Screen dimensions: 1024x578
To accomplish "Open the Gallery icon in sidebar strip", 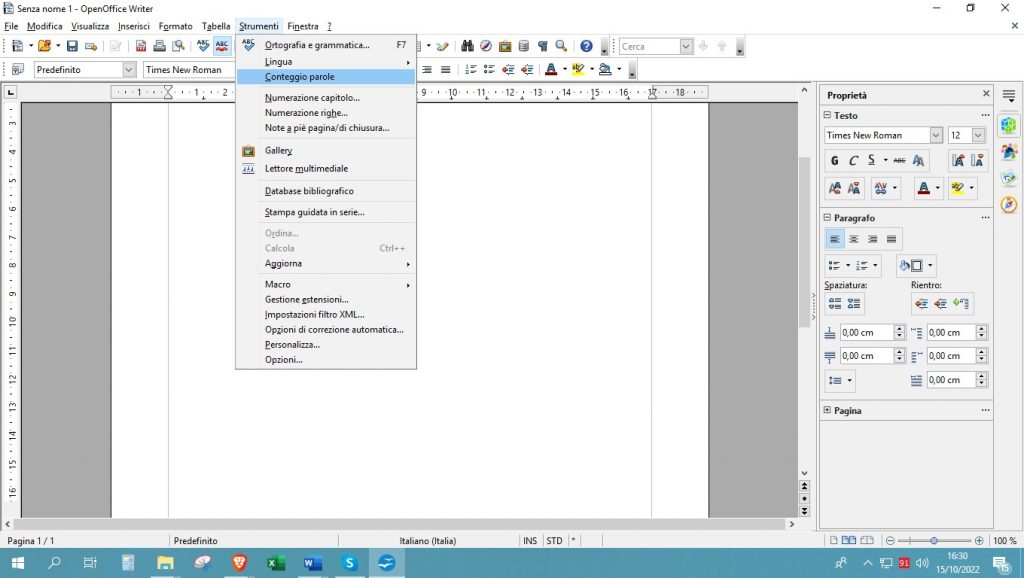I will pos(1009,178).
